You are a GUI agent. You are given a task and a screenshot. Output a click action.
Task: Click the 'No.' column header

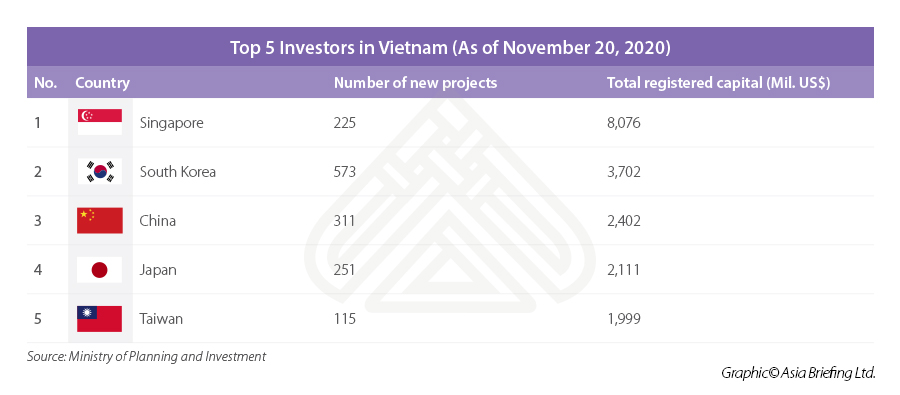(45, 83)
